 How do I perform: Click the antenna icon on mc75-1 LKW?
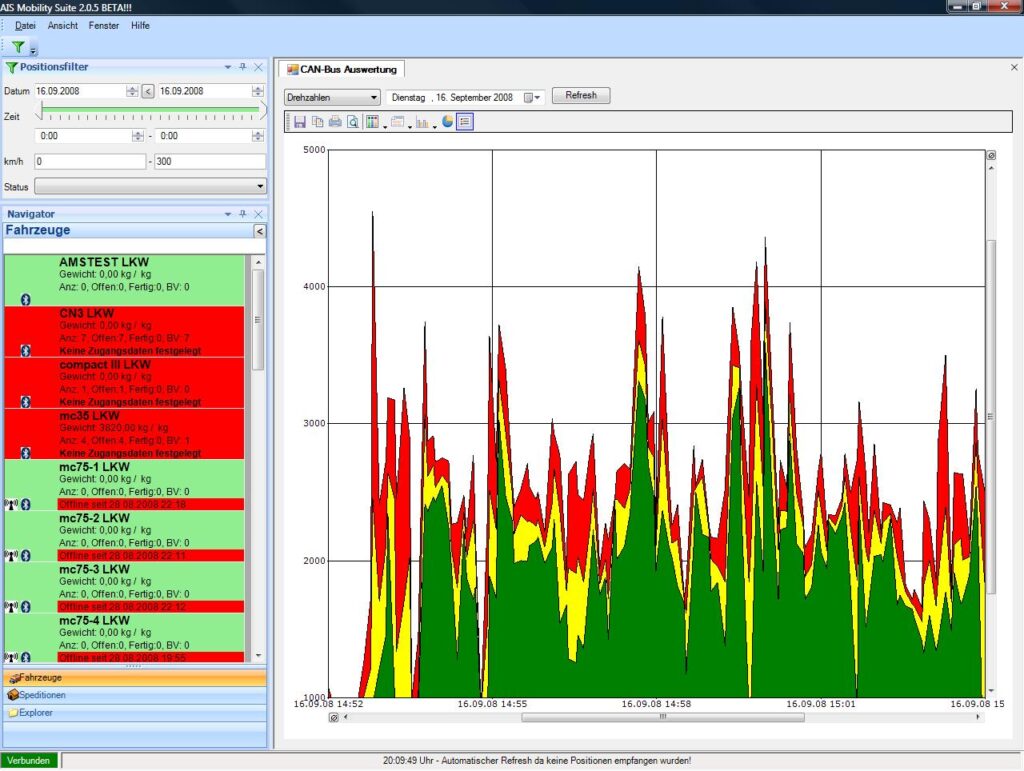[x=11, y=505]
